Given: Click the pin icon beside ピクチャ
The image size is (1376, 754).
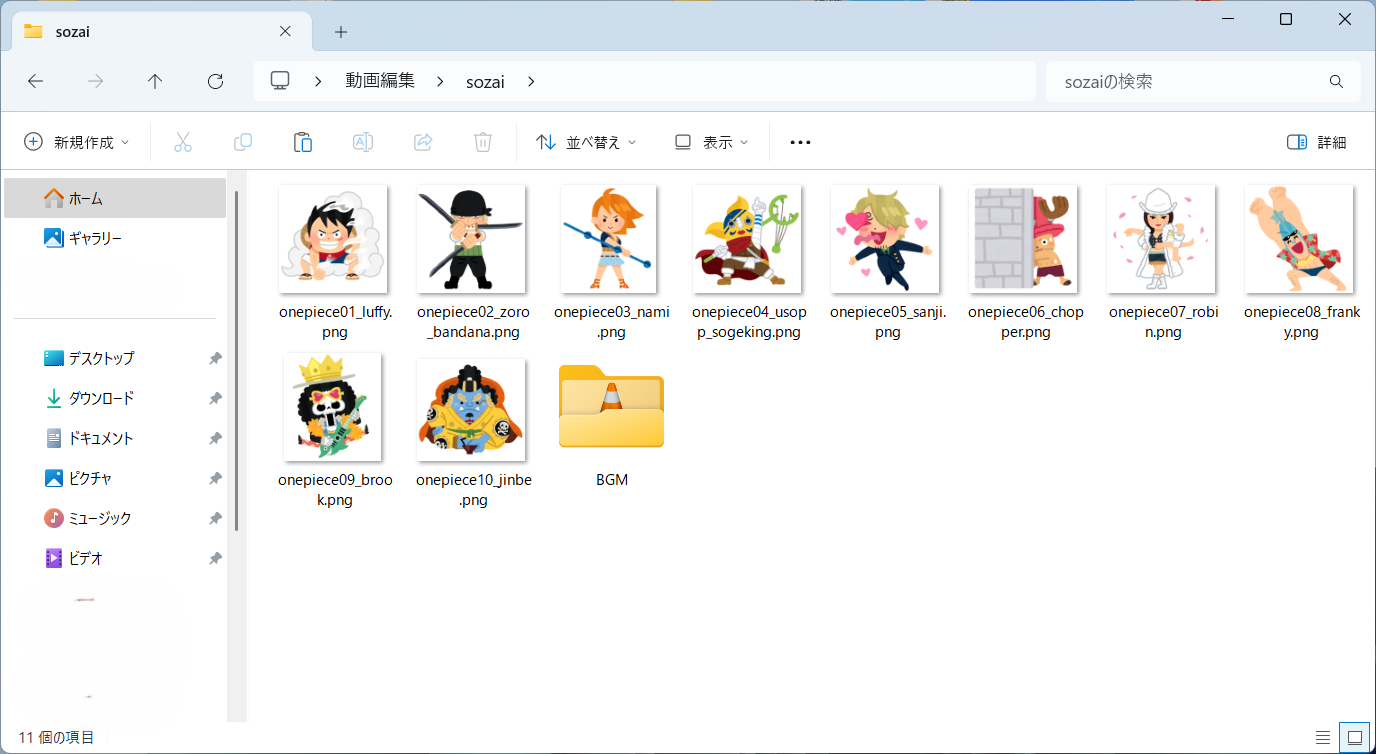Looking at the screenshot, I should (x=215, y=478).
